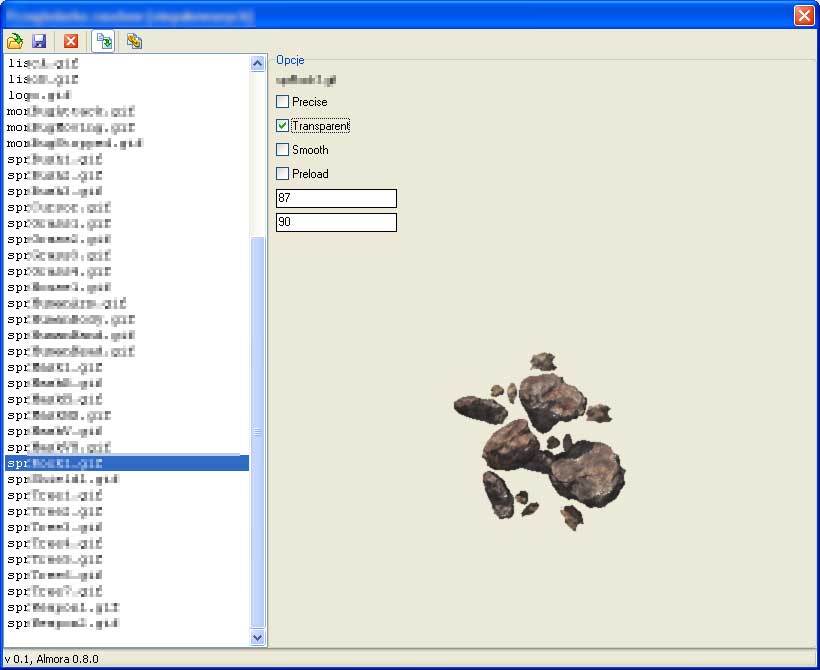This screenshot has width=820, height=670.
Task: Close the window with red X button
Action: point(803,16)
